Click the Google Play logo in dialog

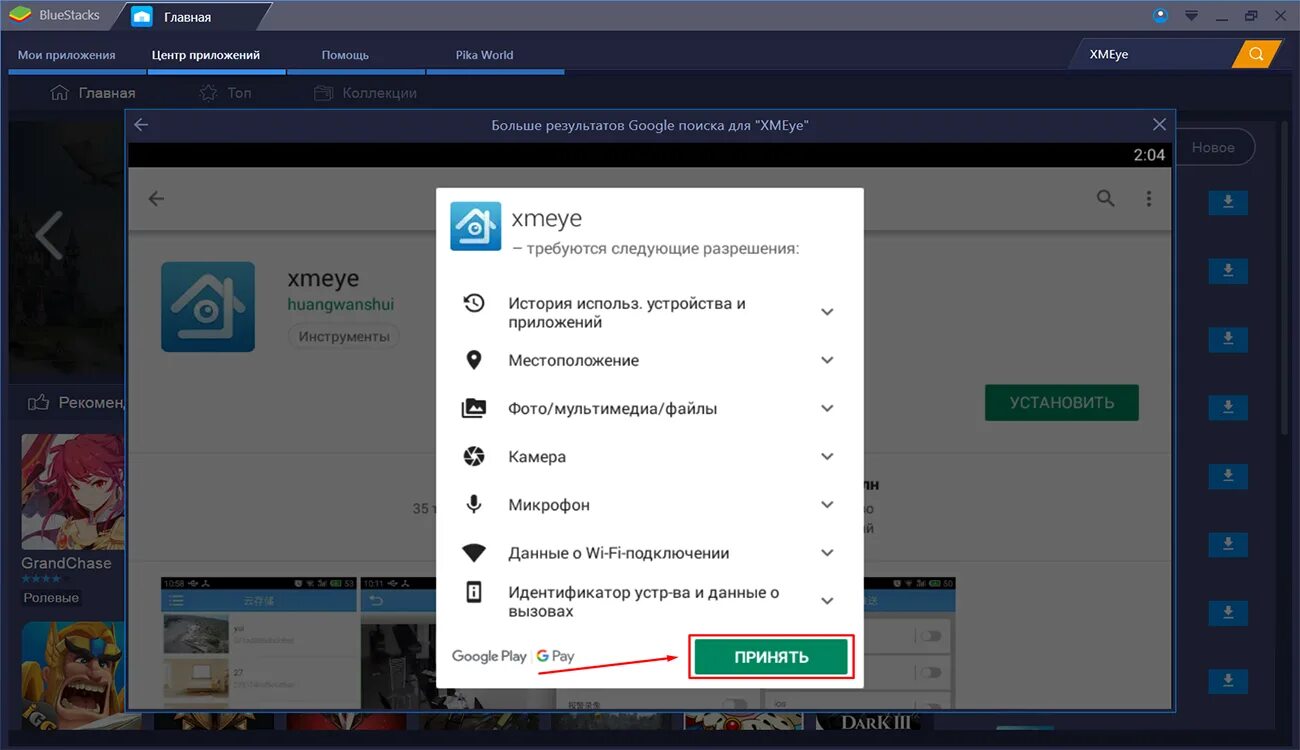[x=489, y=656]
